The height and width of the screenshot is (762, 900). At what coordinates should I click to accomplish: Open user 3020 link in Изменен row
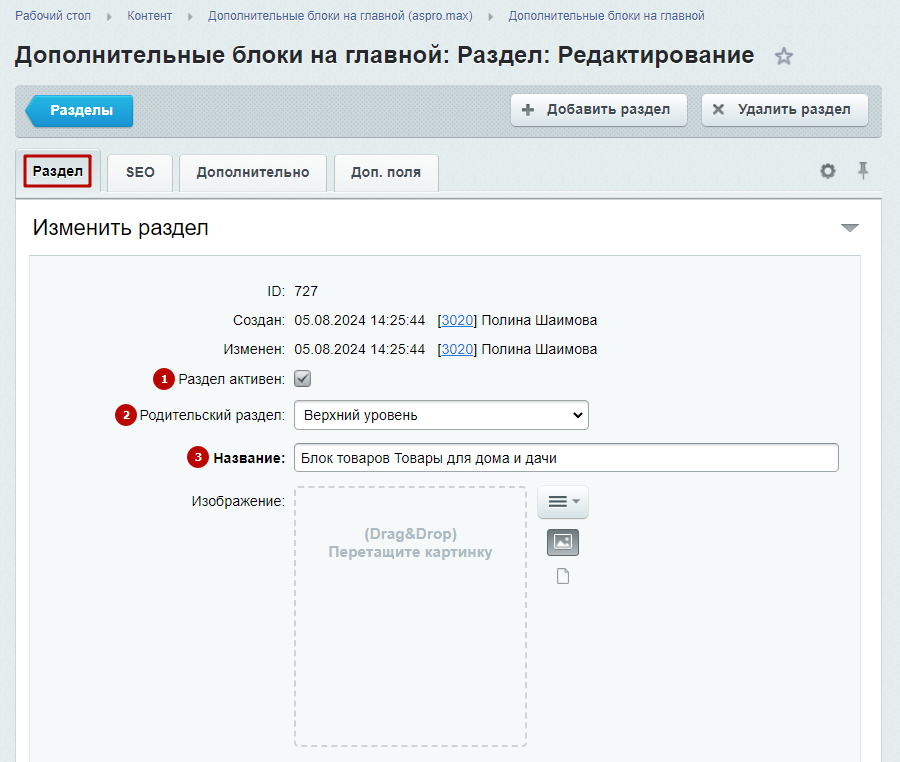[457, 349]
